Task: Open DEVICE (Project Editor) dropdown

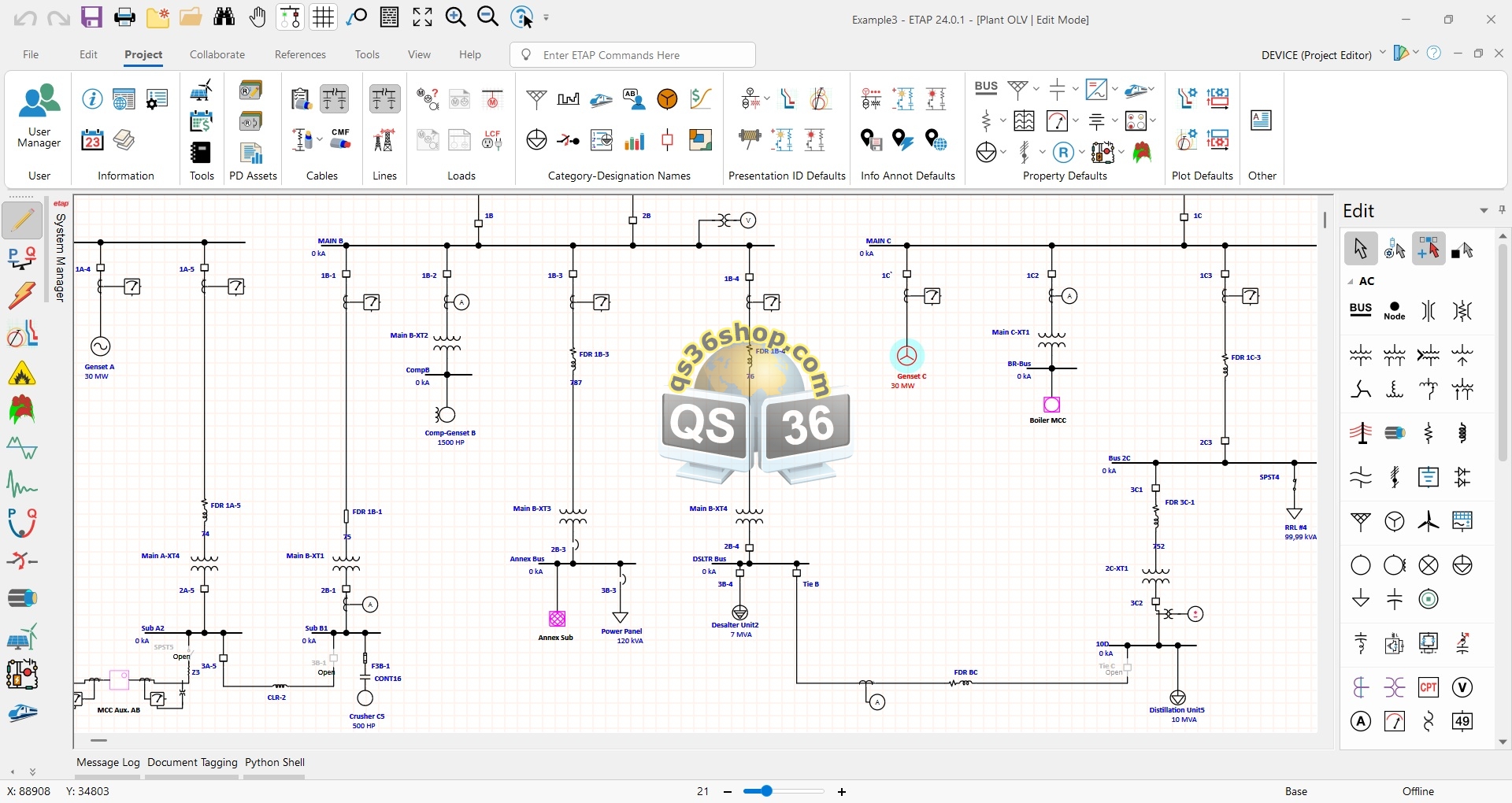Action: (1382, 54)
